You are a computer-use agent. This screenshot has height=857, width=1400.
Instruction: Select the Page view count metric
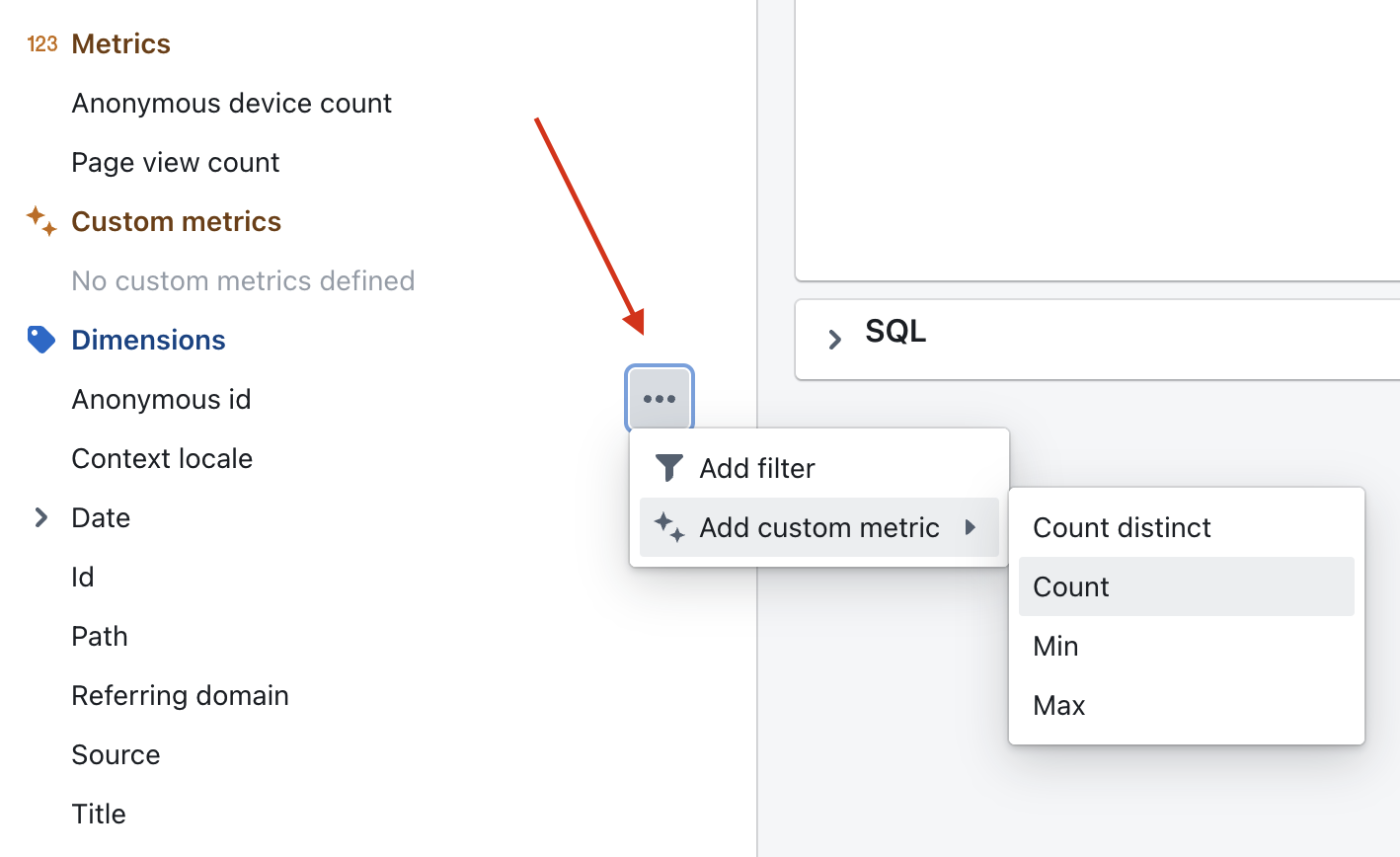point(175,162)
